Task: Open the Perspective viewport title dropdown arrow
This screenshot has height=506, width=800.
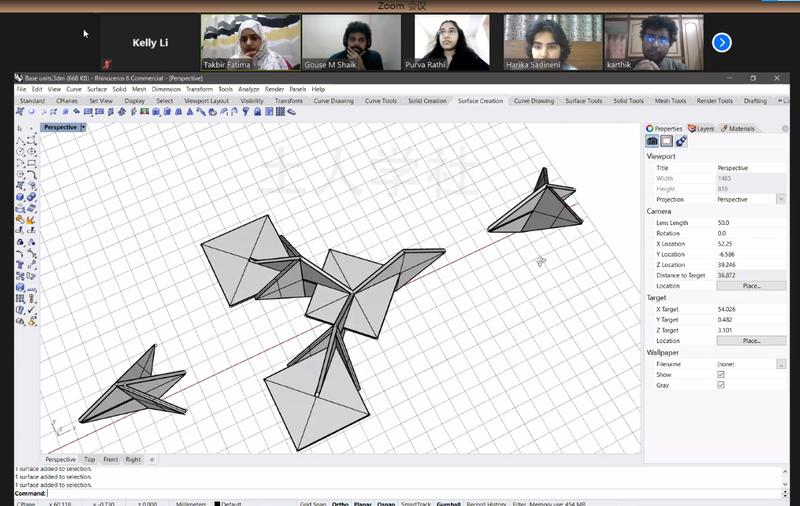Action: point(83,127)
